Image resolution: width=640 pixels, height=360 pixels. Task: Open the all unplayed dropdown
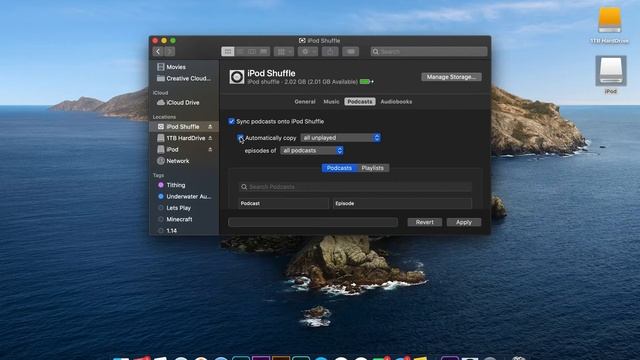point(340,138)
